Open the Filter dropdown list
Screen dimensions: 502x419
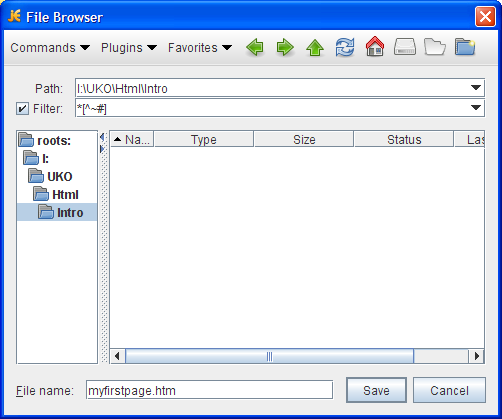click(476, 108)
